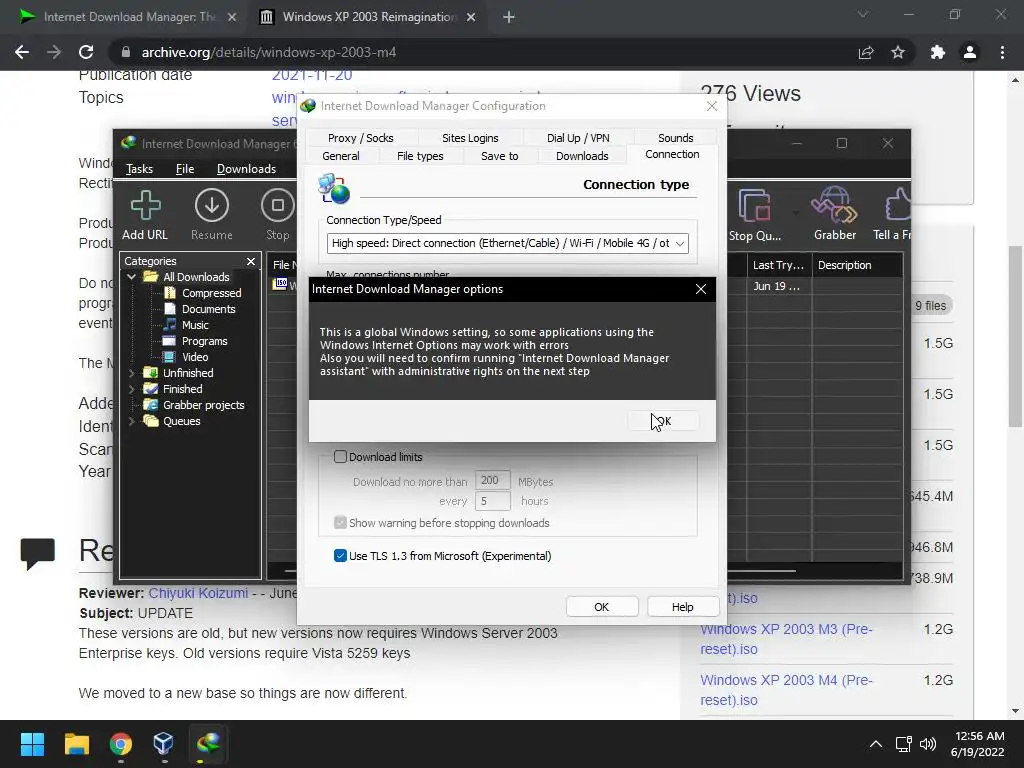Close the Internet Download Manager options dialog
Image resolution: width=1024 pixels, height=768 pixels.
(x=701, y=289)
